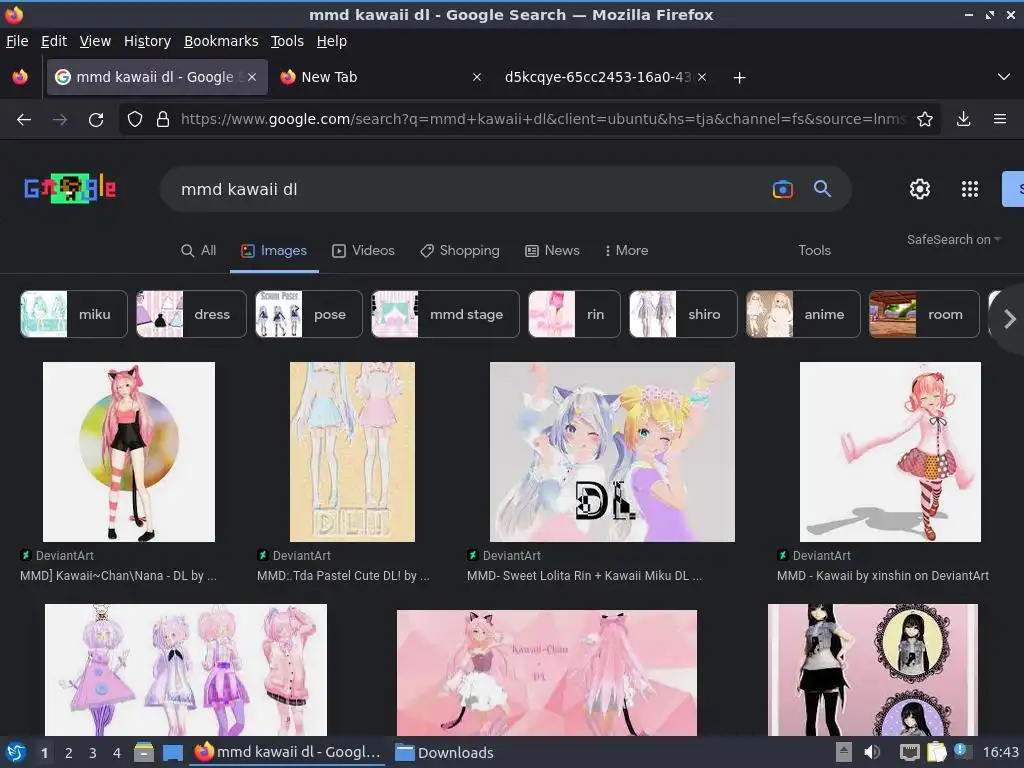Bookmark this page with the star icon
The image size is (1024, 768).
(x=925, y=119)
